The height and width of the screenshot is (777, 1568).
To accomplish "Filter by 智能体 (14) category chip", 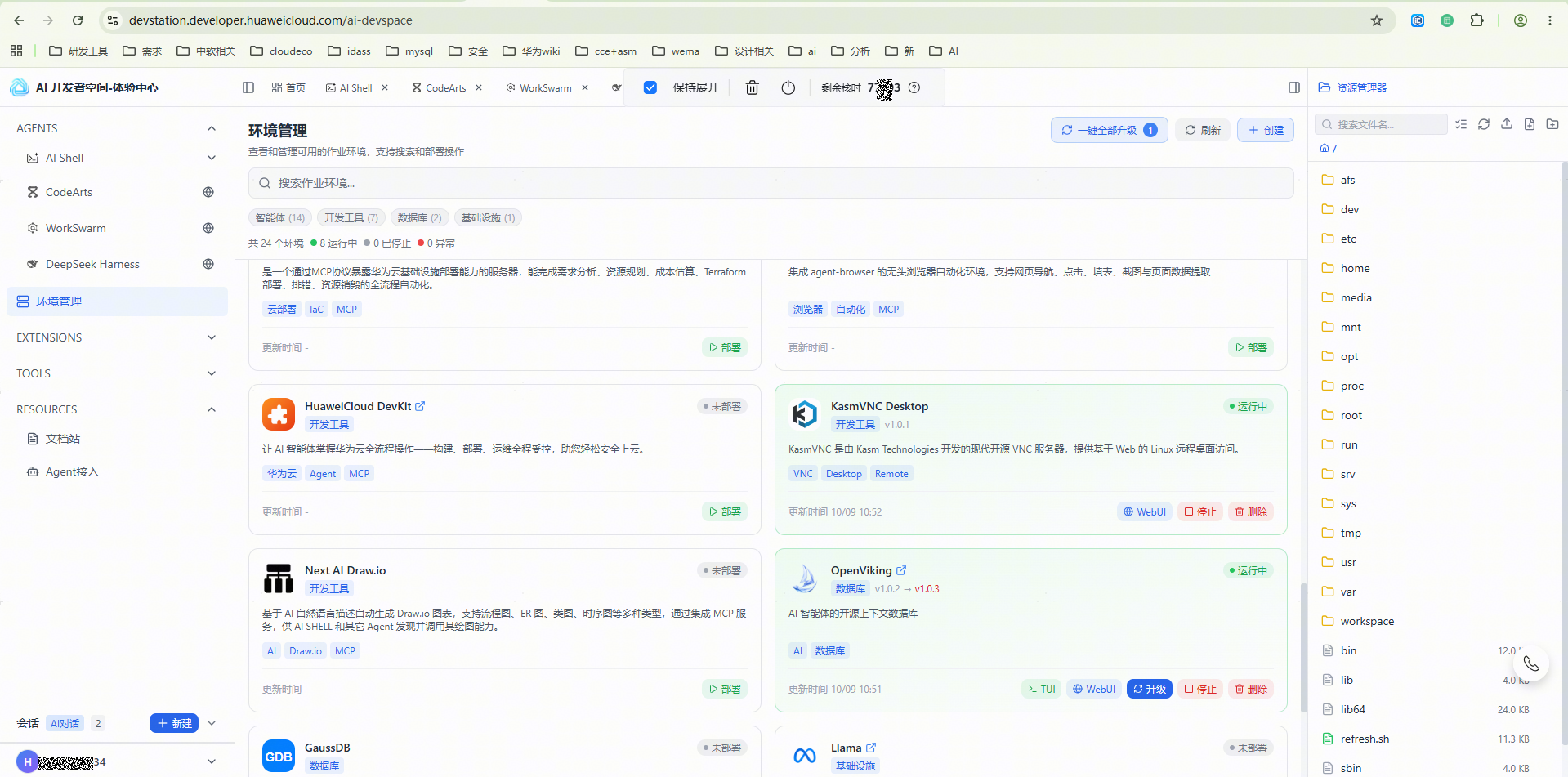I will pos(280,218).
